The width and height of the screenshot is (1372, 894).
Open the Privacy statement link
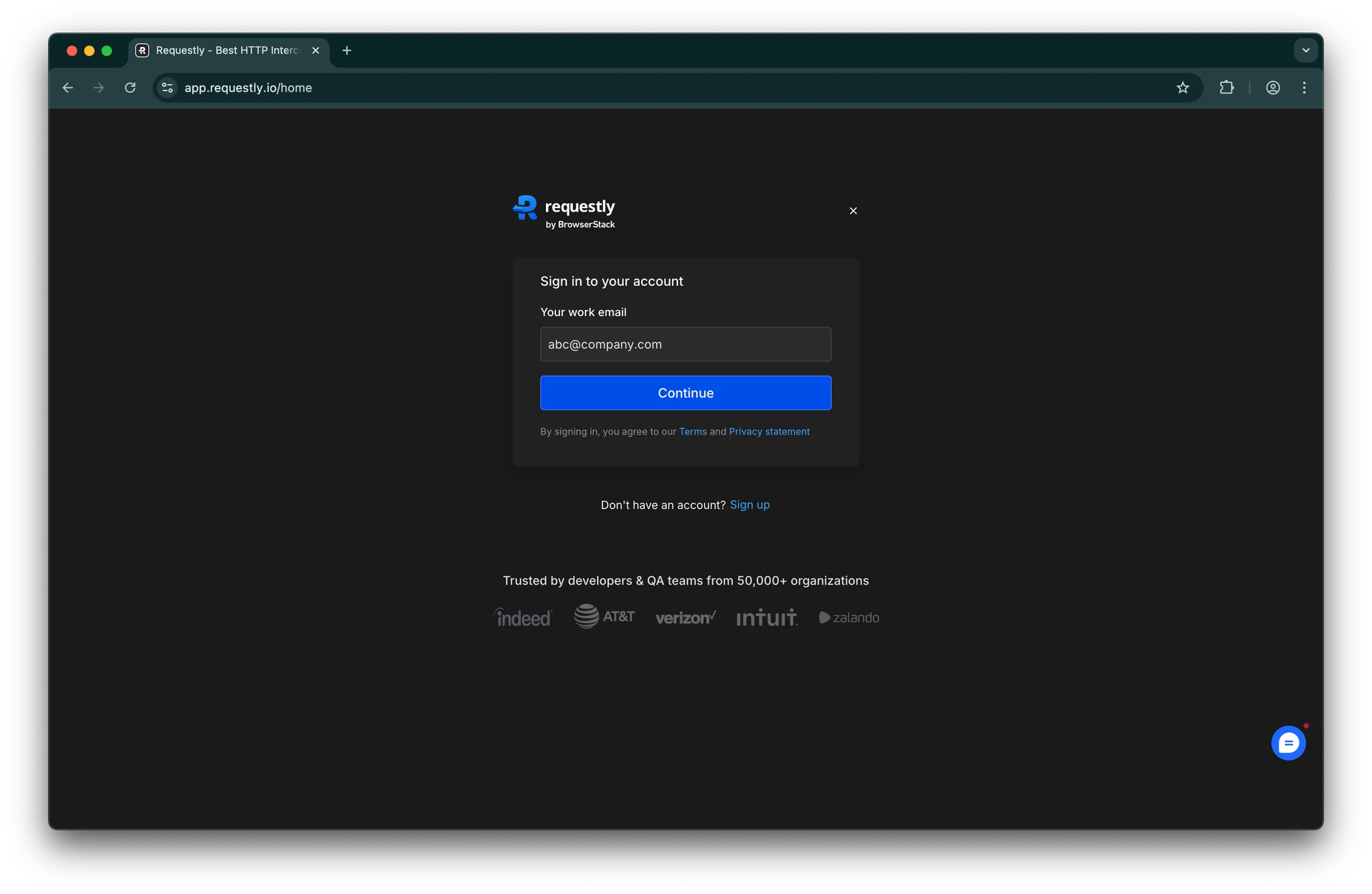point(769,432)
